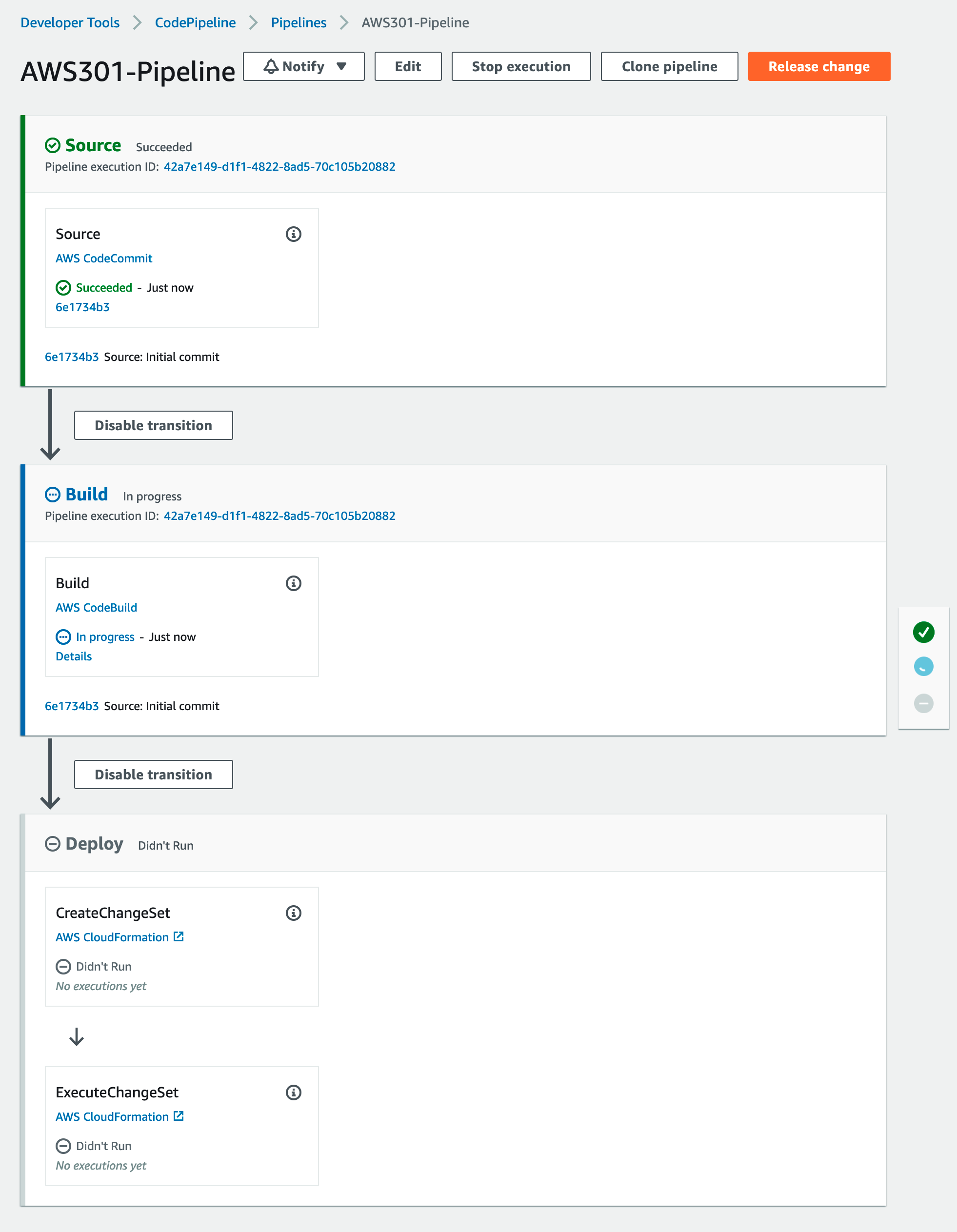Viewport: 957px width, 1232px height.
Task: Jump to succeeded stage via green checkmark
Action: point(924,632)
